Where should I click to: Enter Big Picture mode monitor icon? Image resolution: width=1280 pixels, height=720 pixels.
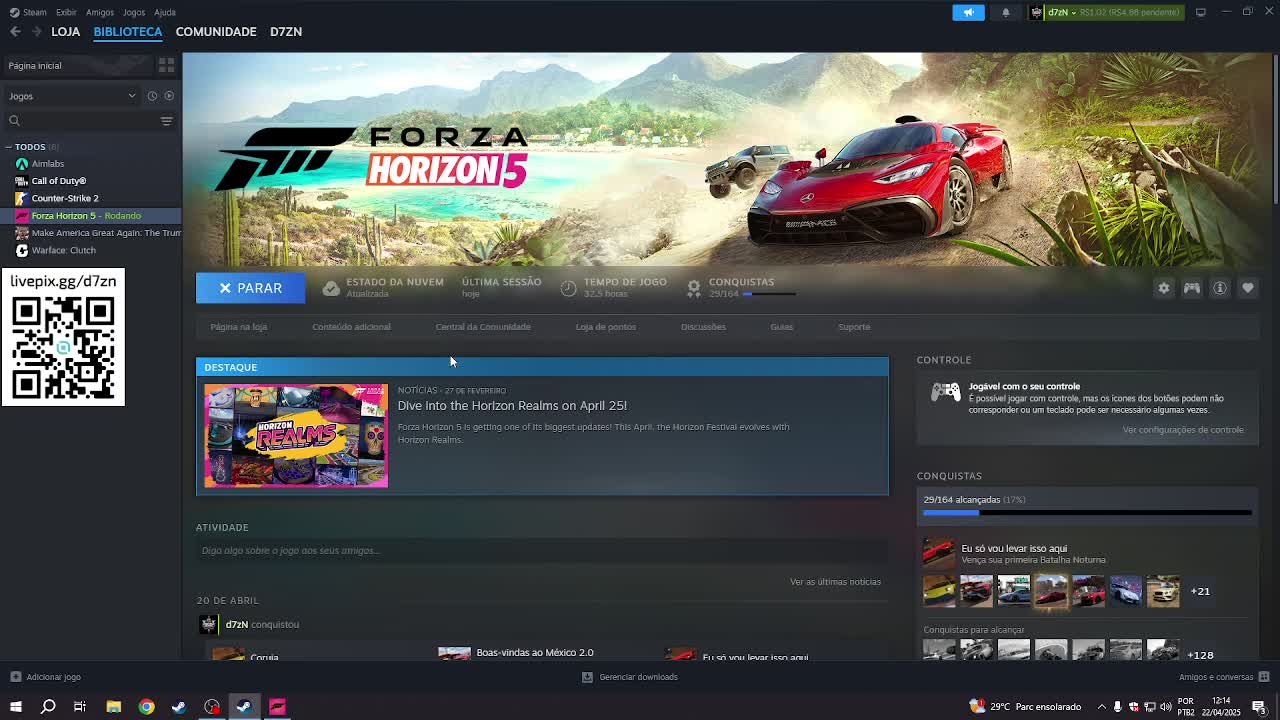pos(1200,12)
